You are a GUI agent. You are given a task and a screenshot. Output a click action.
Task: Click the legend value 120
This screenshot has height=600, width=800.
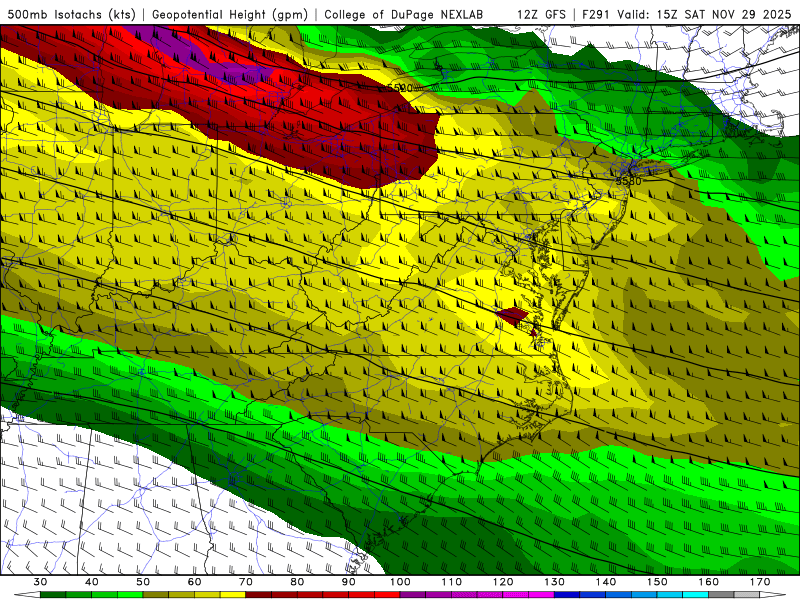pos(503,582)
